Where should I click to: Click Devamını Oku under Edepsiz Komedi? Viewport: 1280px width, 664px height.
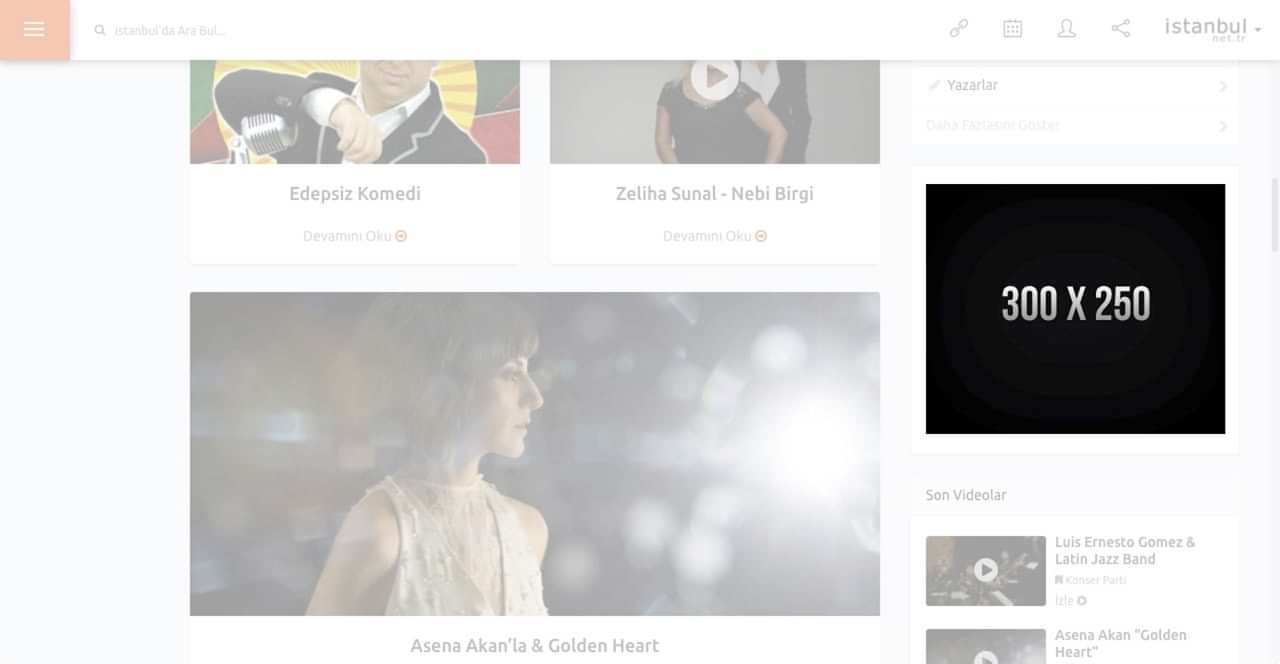354,237
